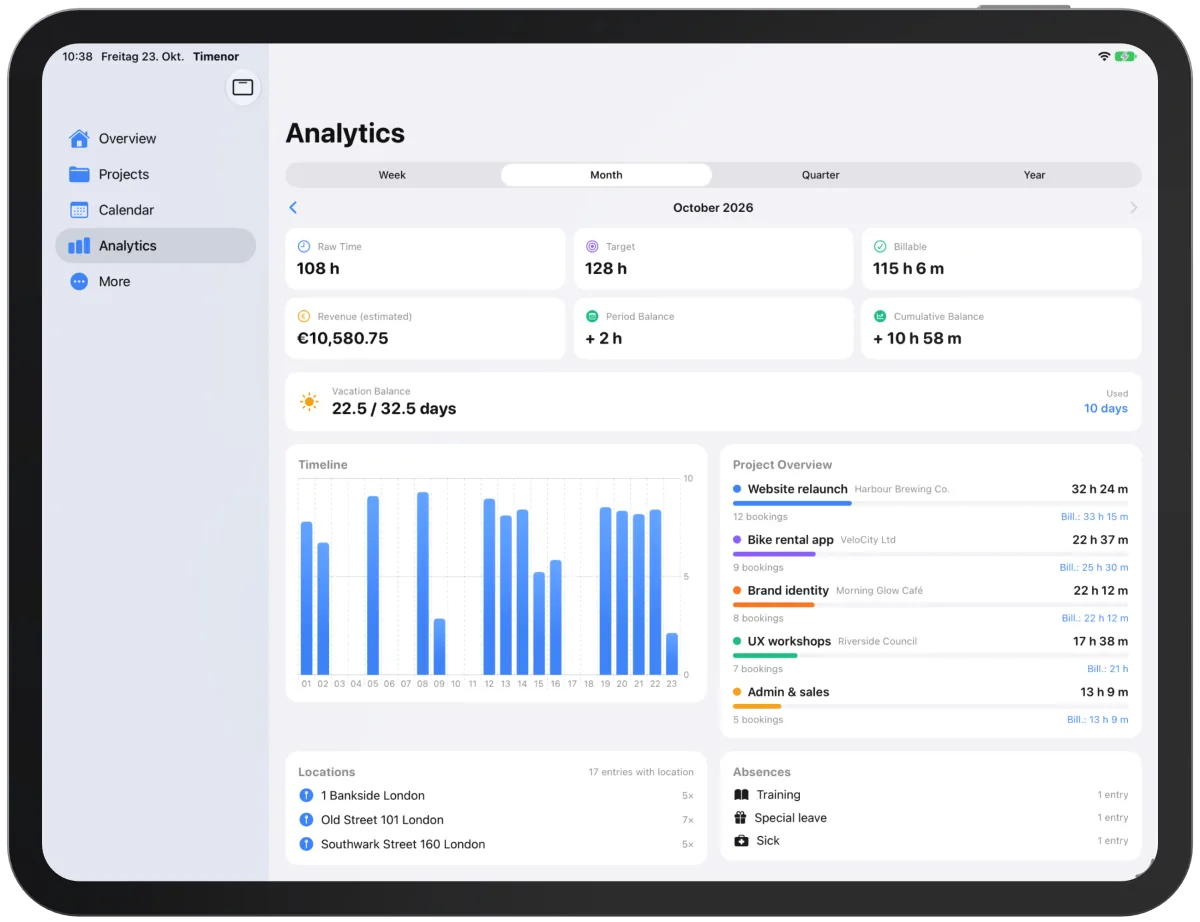The image size is (1200, 922).
Task: Click the Sick medical kit icon
Action: [x=741, y=841]
